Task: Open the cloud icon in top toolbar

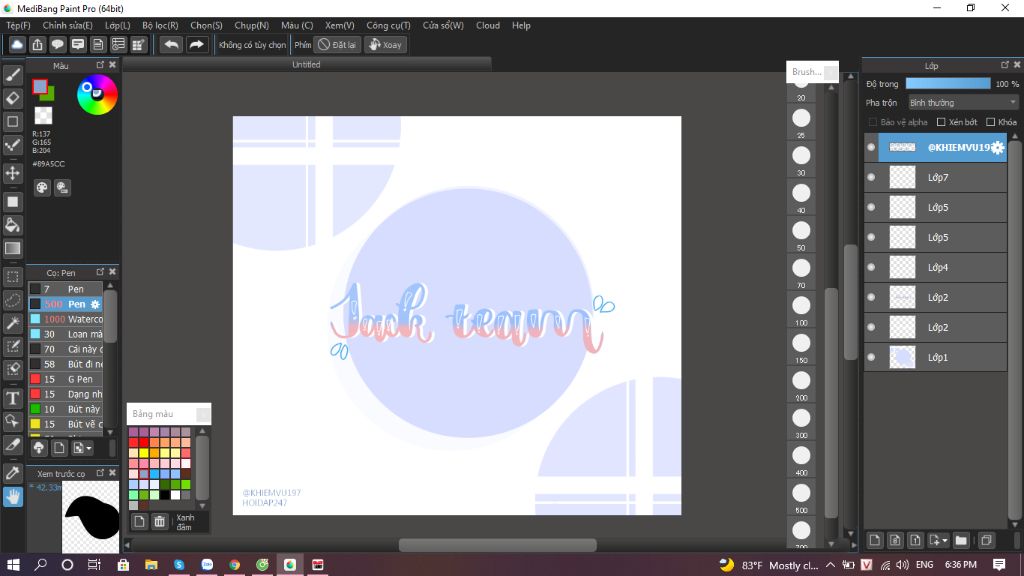Action: click(17, 44)
